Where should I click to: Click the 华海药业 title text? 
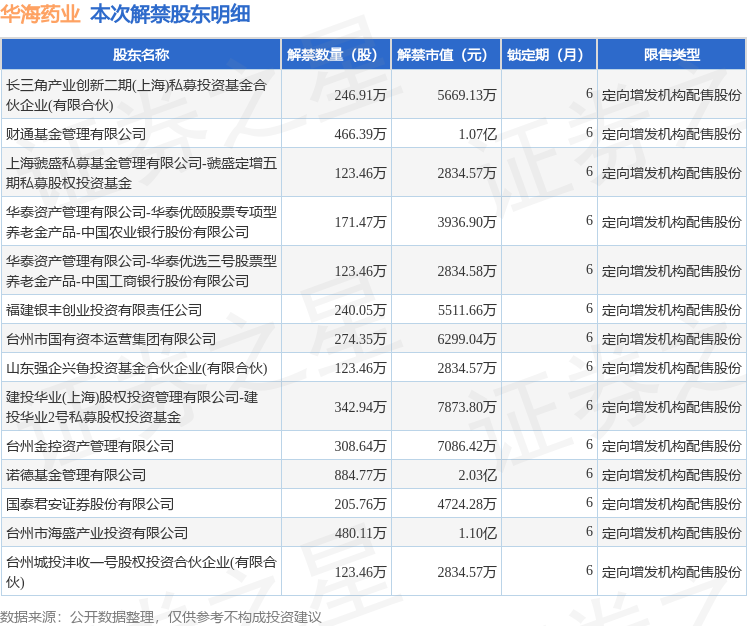tap(40, 14)
